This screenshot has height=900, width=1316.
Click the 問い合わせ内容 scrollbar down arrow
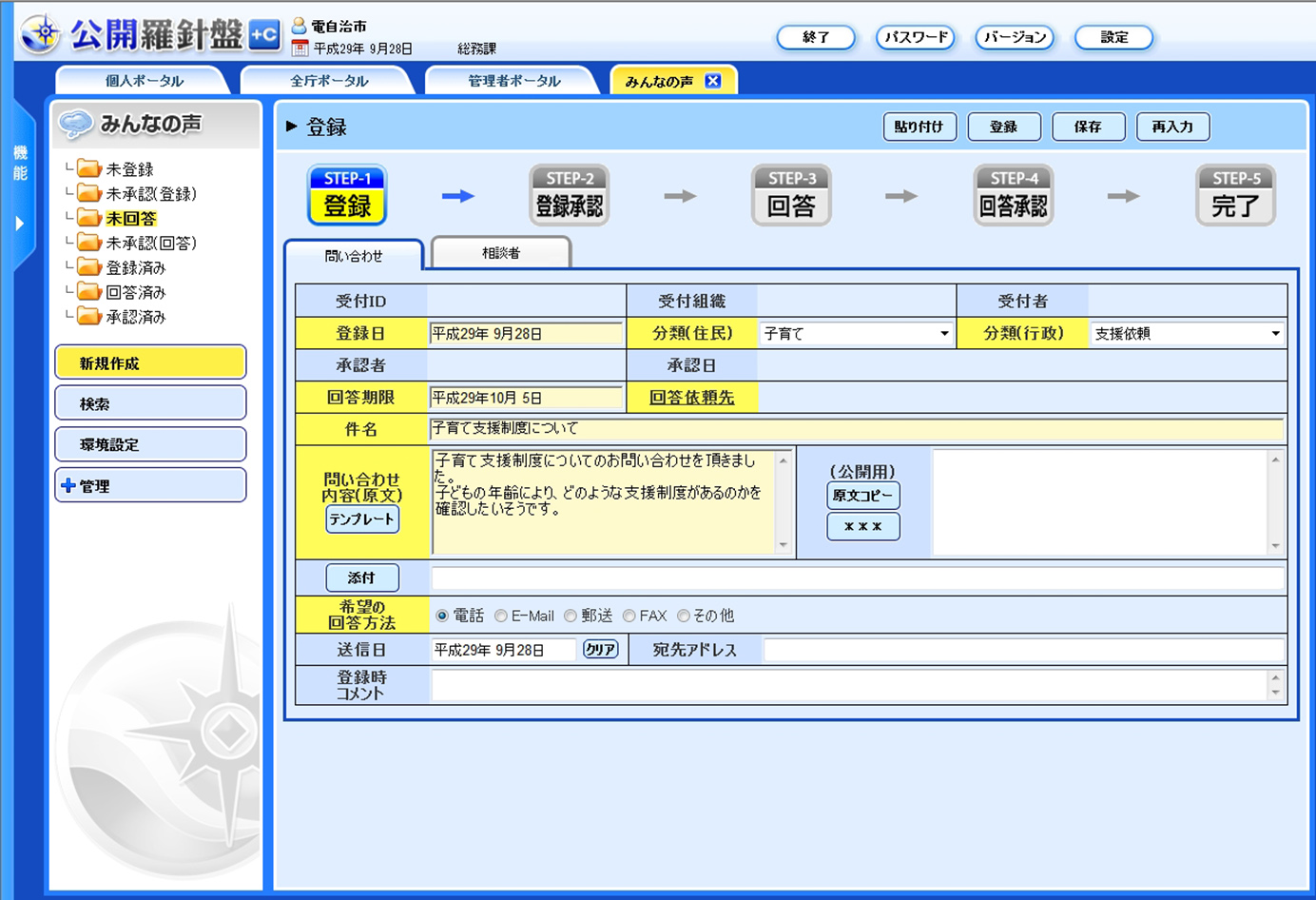click(x=784, y=545)
